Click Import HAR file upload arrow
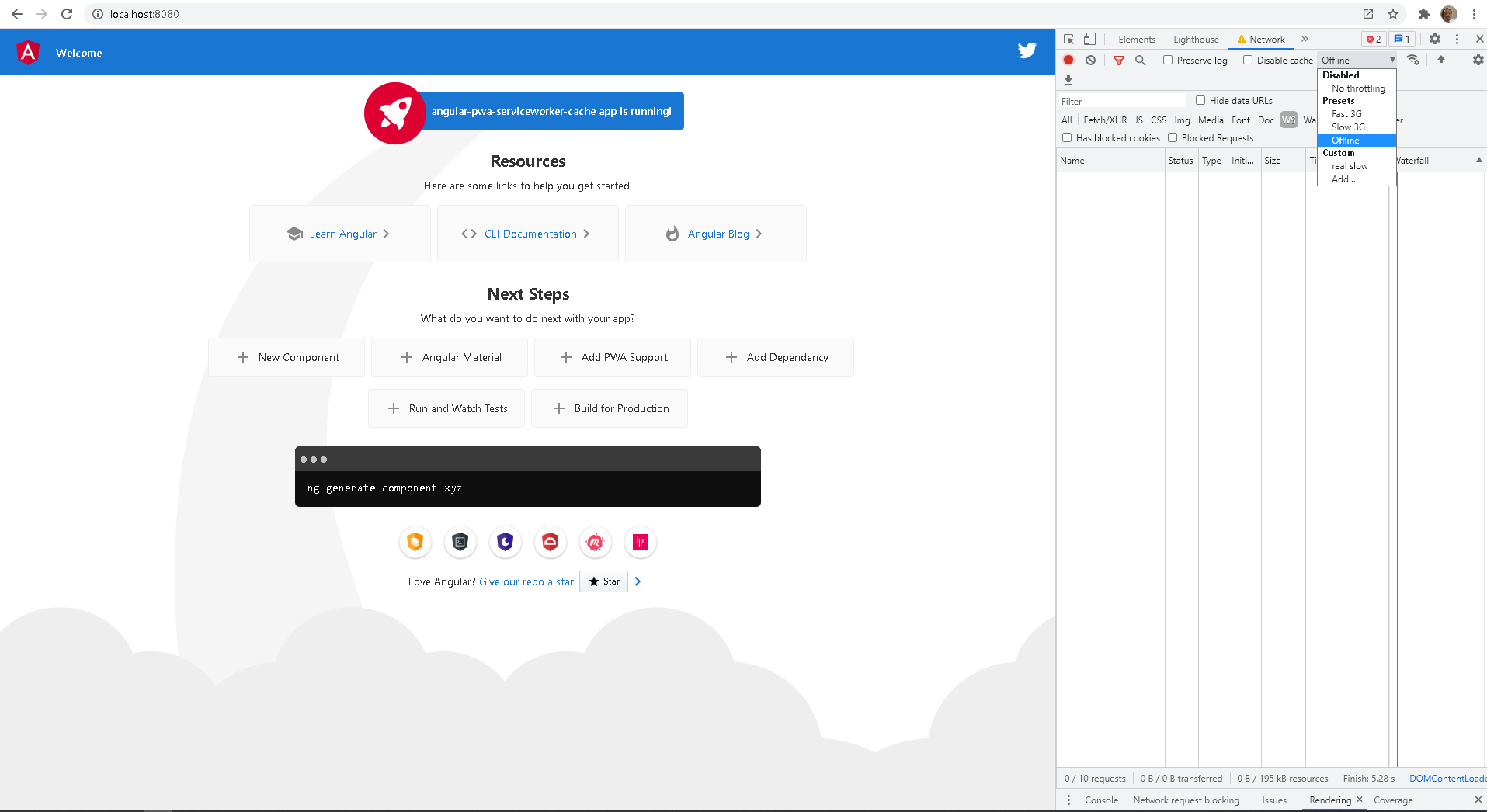The height and width of the screenshot is (812, 1487). point(1441,60)
